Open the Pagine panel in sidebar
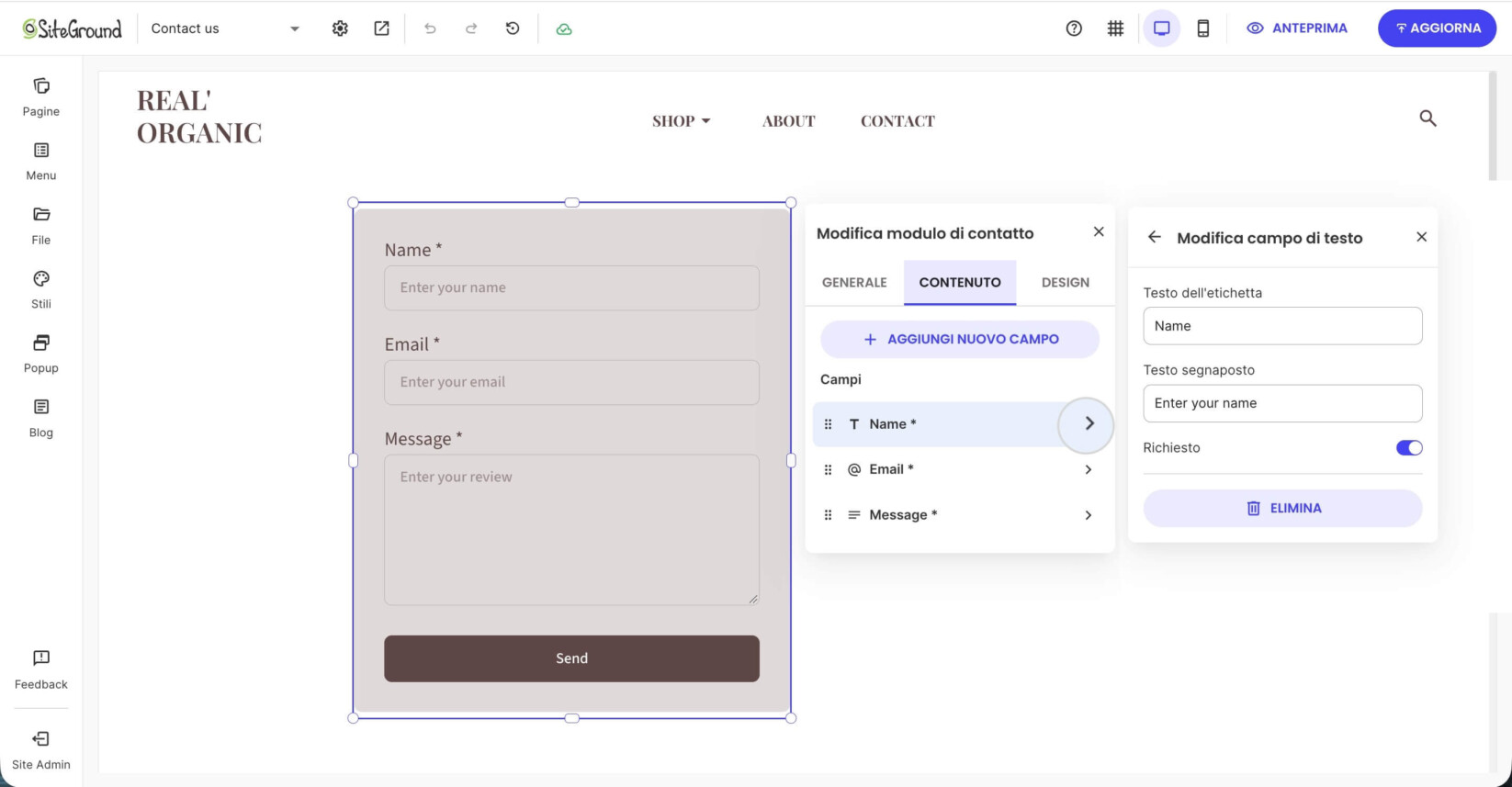The image size is (1512, 787). coord(41,97)
